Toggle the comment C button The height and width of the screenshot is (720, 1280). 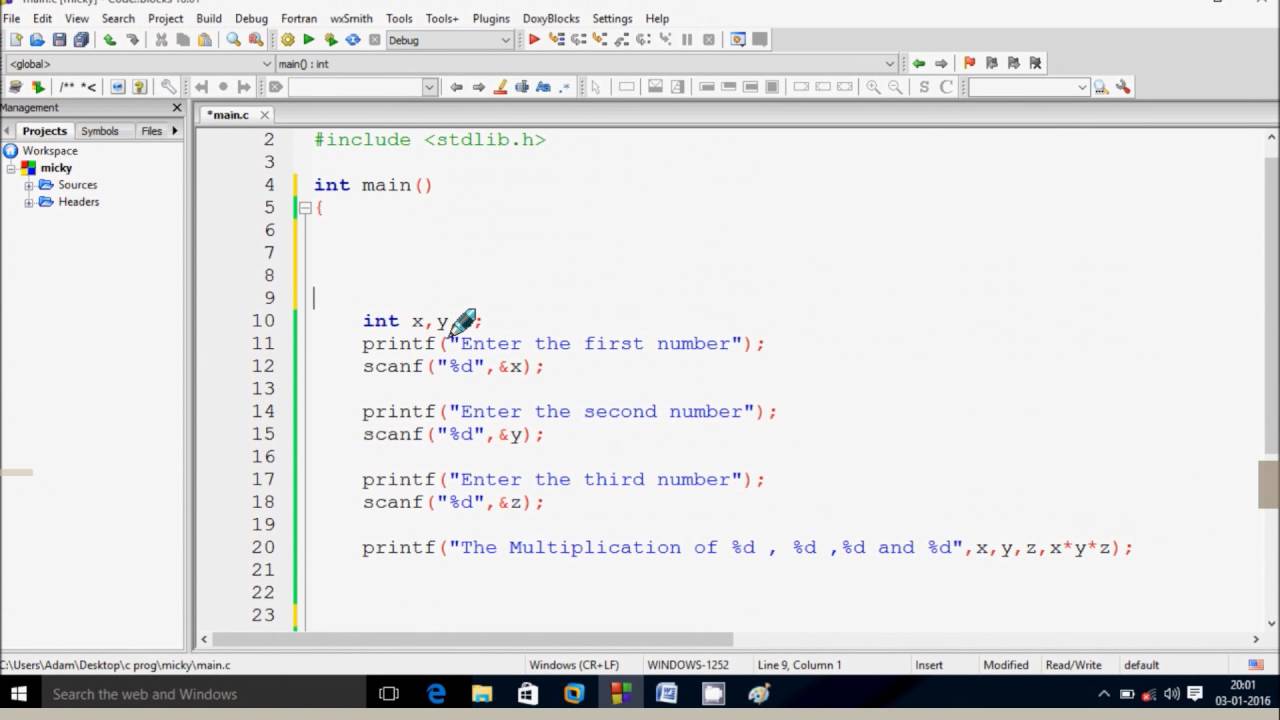click(946, 87)
